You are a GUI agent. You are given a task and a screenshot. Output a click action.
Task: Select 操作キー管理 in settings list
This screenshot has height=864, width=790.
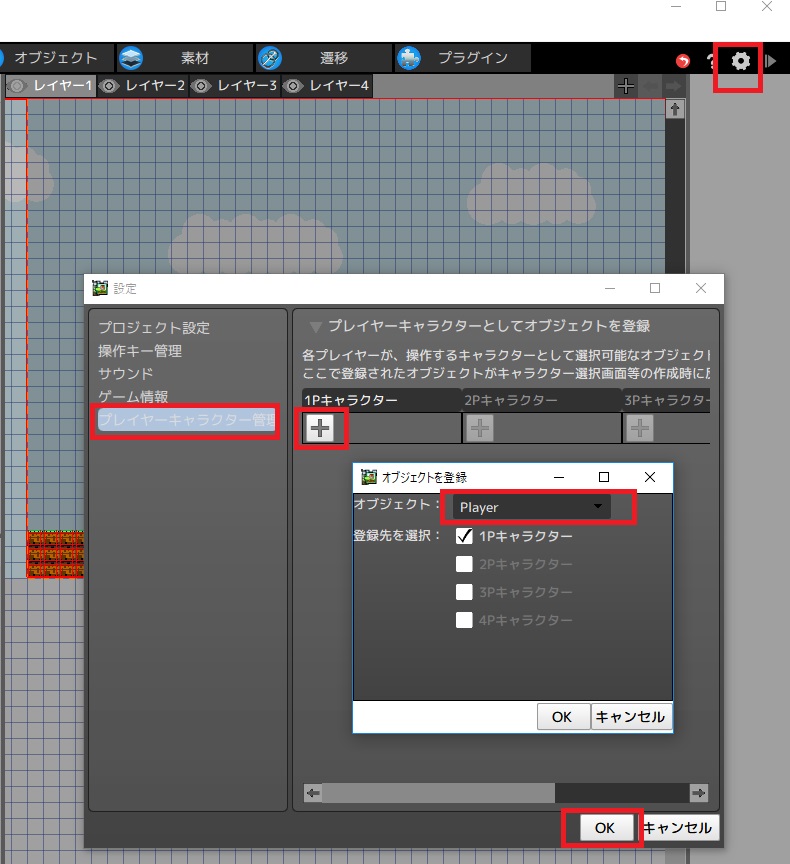tap(140, 351)
